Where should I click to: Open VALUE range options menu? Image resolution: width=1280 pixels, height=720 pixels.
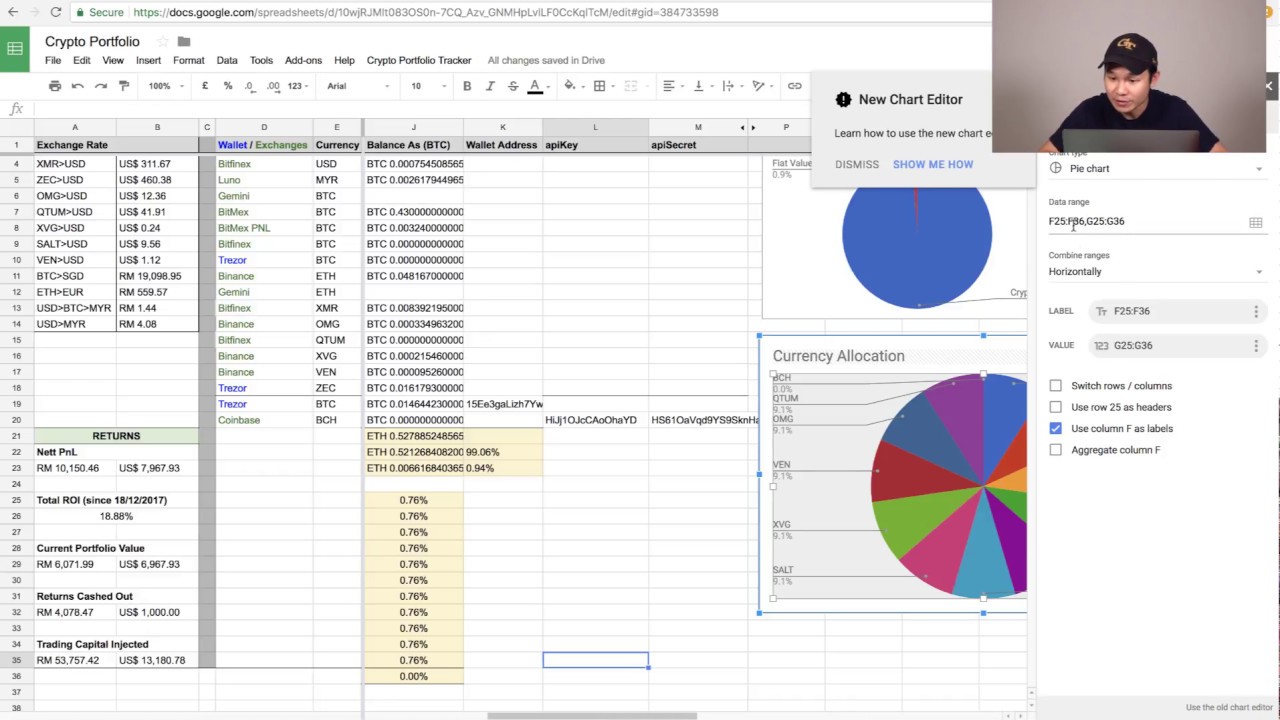(1256, 345)
